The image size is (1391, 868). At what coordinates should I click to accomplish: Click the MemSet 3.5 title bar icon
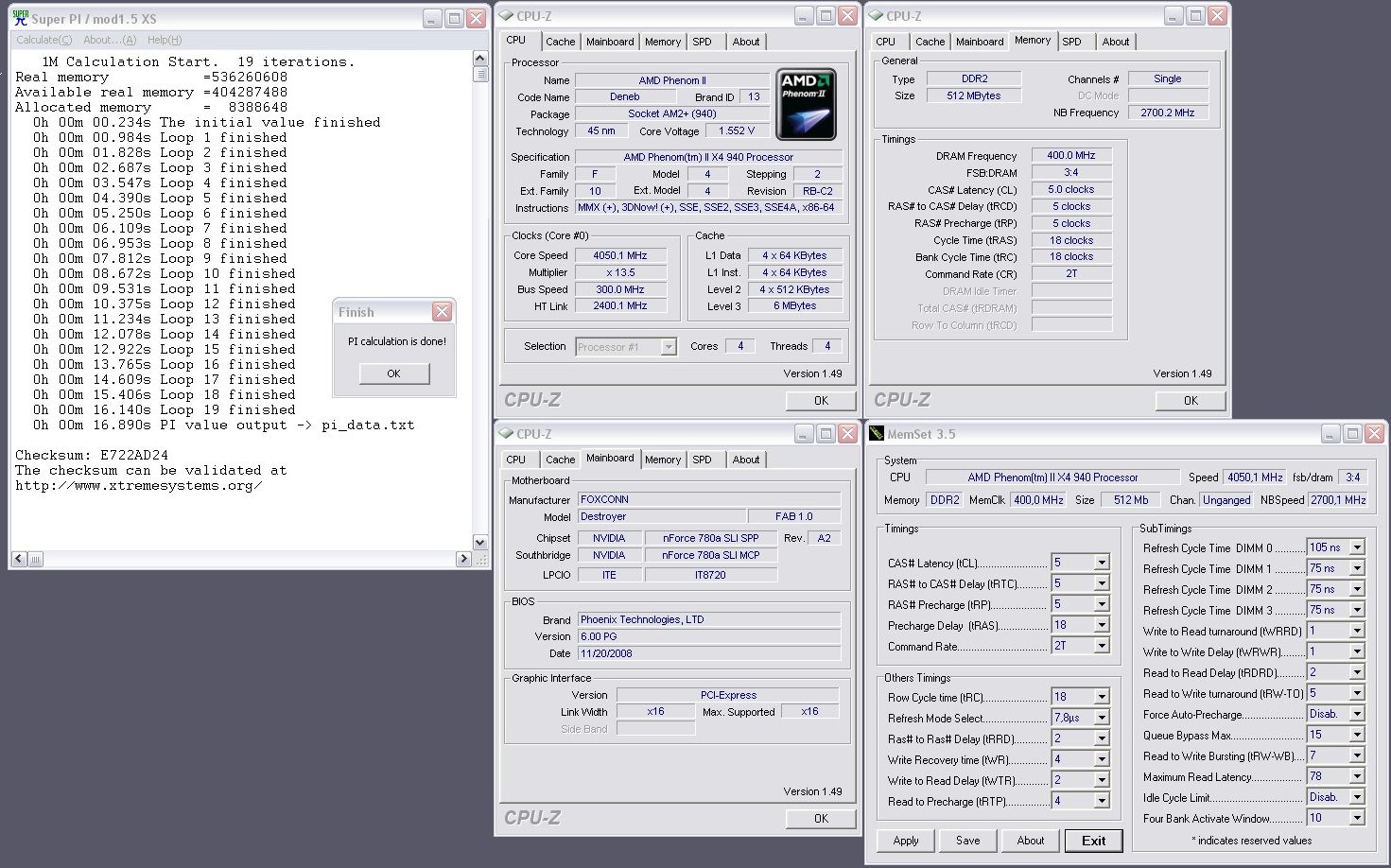(x=876, y=433)
